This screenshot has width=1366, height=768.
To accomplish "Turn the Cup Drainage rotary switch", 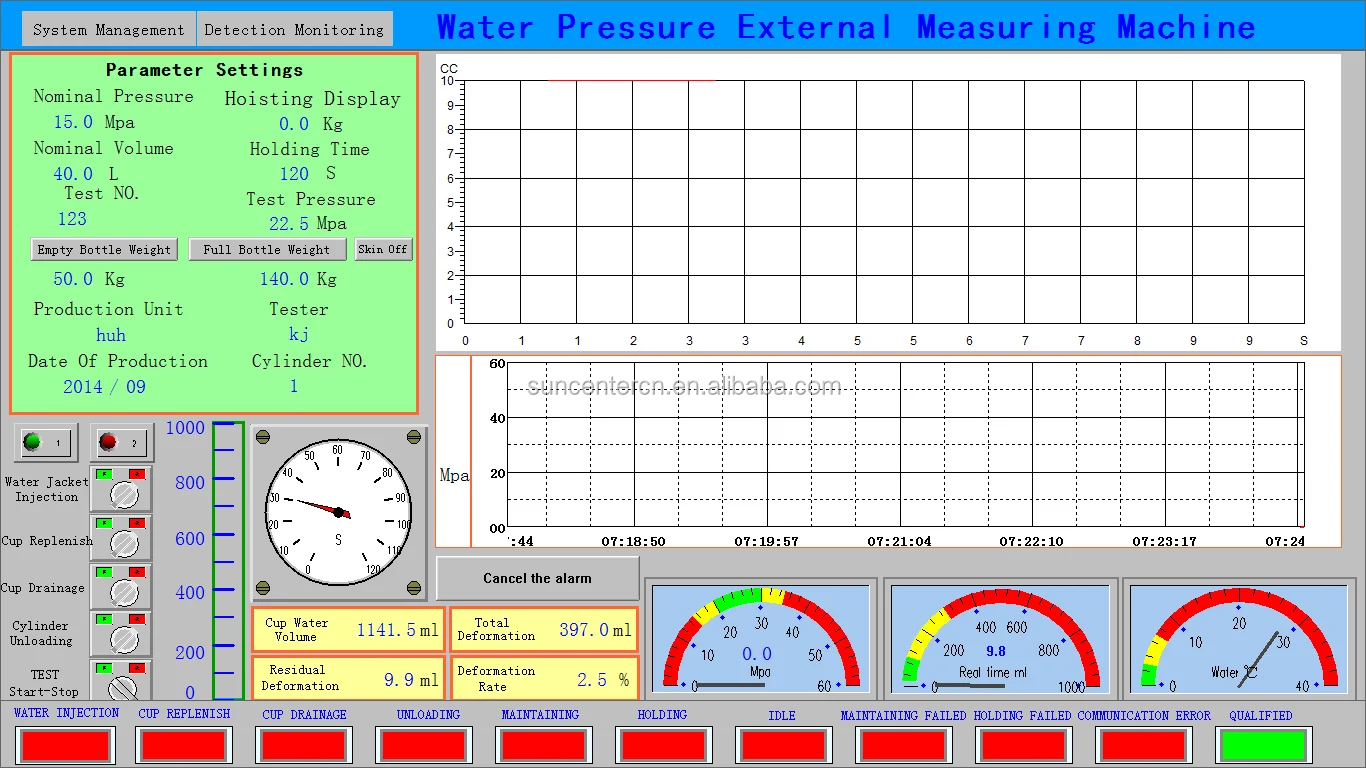I will tap(123, 591).
